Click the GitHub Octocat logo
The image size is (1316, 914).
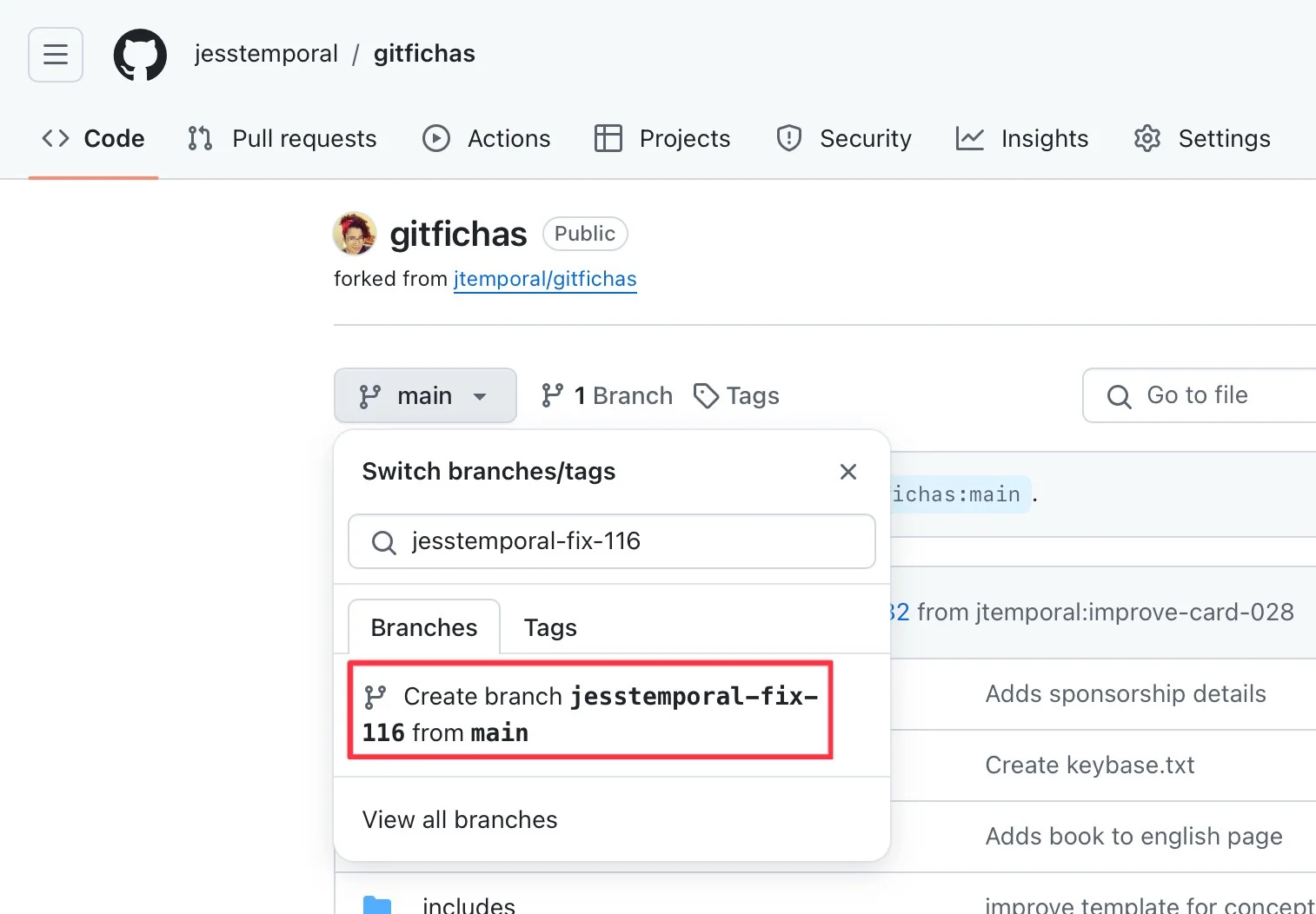pyautogui.click(x=140, y=55)
